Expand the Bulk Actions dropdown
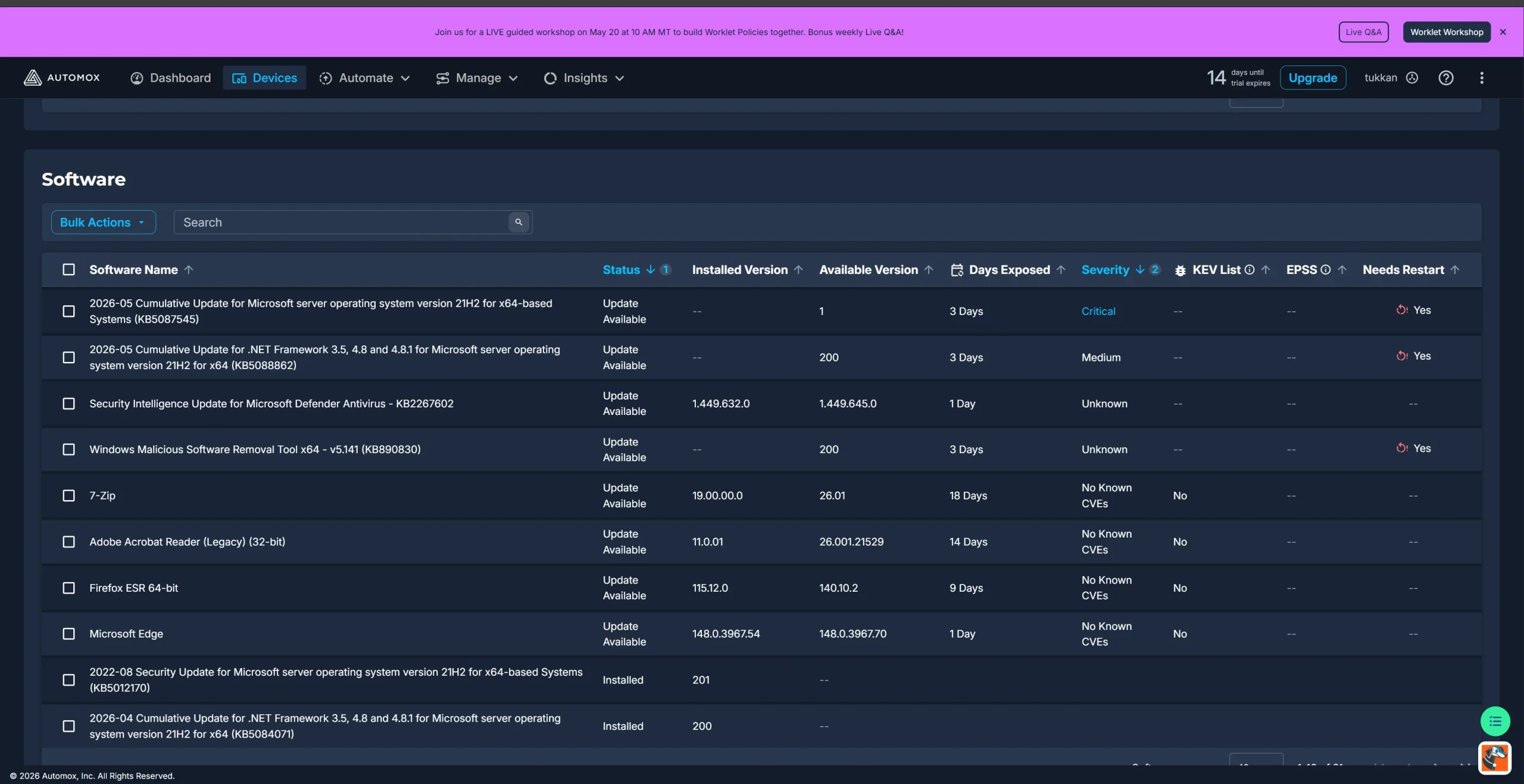This screenshot has width=1524, height=784. [104, 222]
